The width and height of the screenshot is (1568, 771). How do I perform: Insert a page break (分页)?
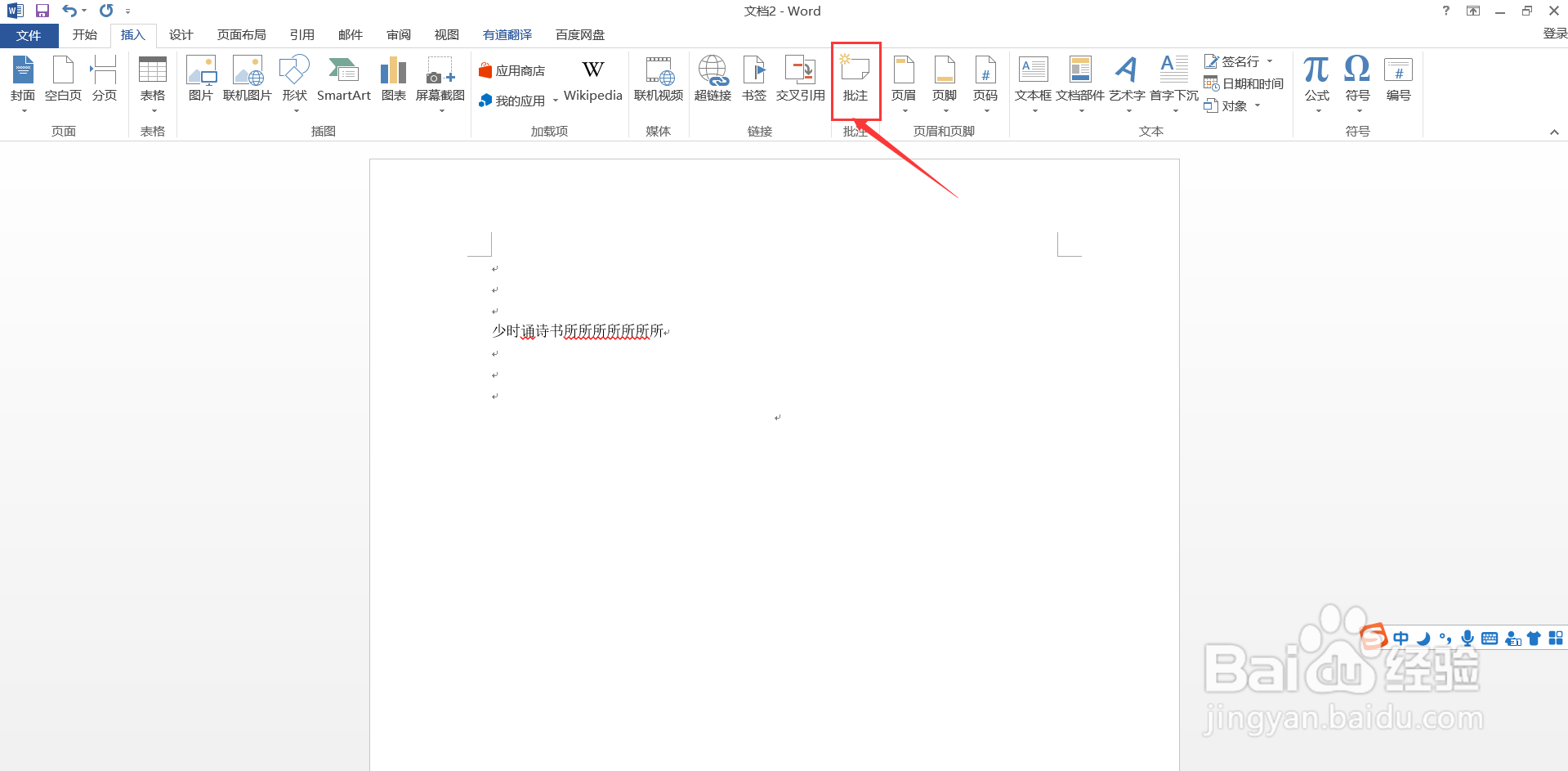point(104,79)
